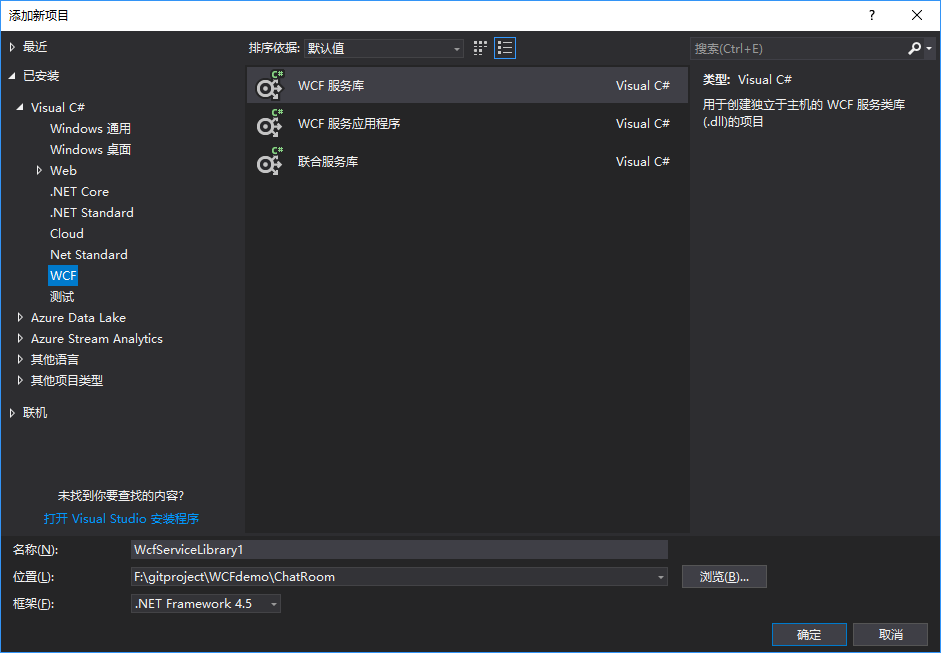Select the WCF 服务应用程序 template icon
The image size is (941, 653).
tap(270, 124)
